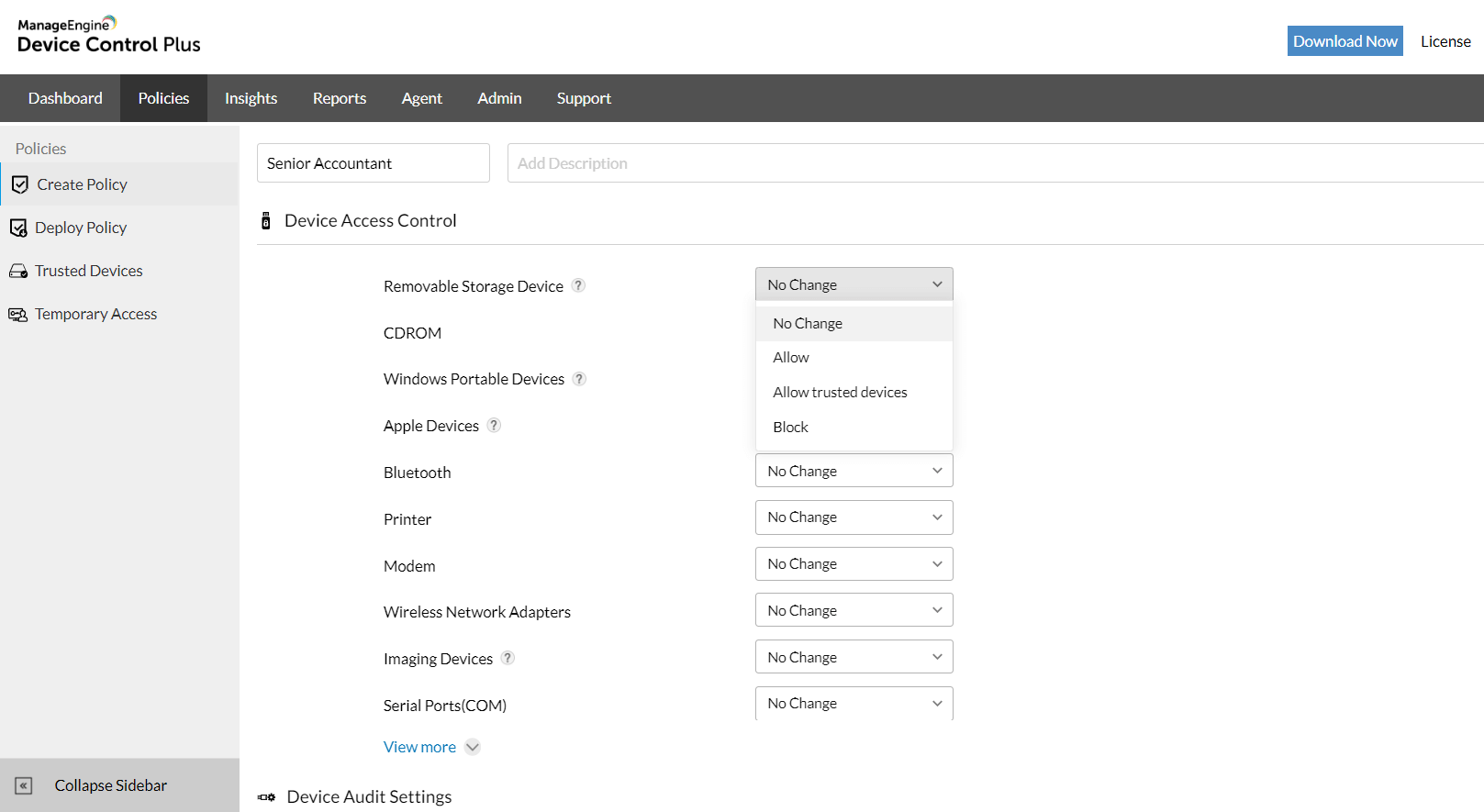Click help icon next to Windows Portable Devices
This screenshot has height=812, width=1484.
[579, 379]
